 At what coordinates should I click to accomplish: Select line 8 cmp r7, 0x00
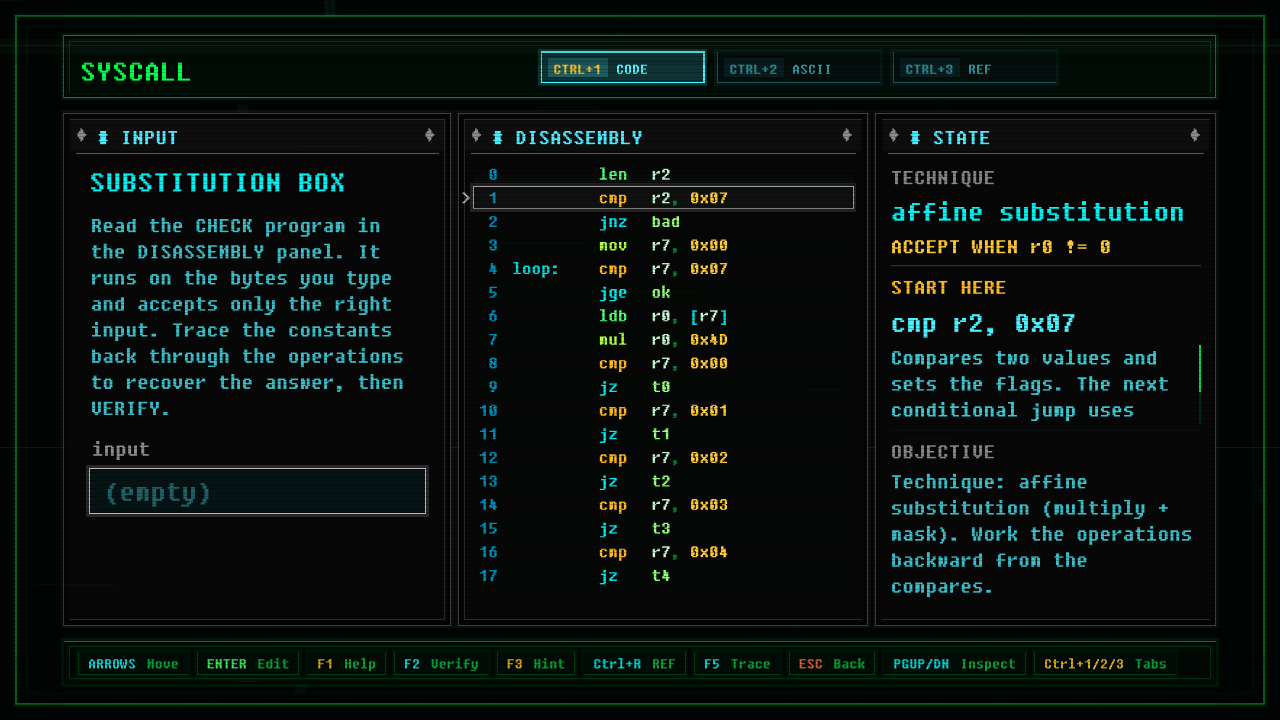tap(663, 363)
